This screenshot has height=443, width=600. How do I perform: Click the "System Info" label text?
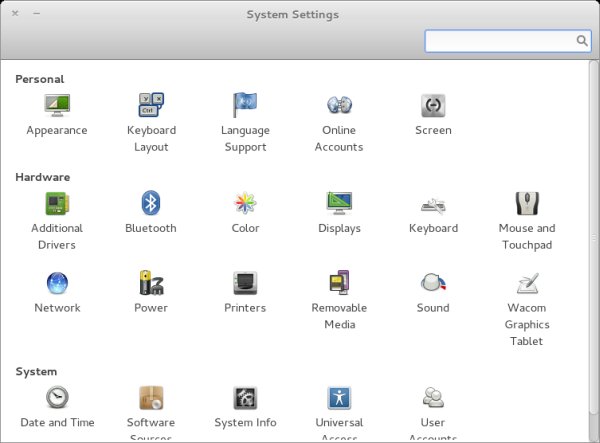click(245, 422)
